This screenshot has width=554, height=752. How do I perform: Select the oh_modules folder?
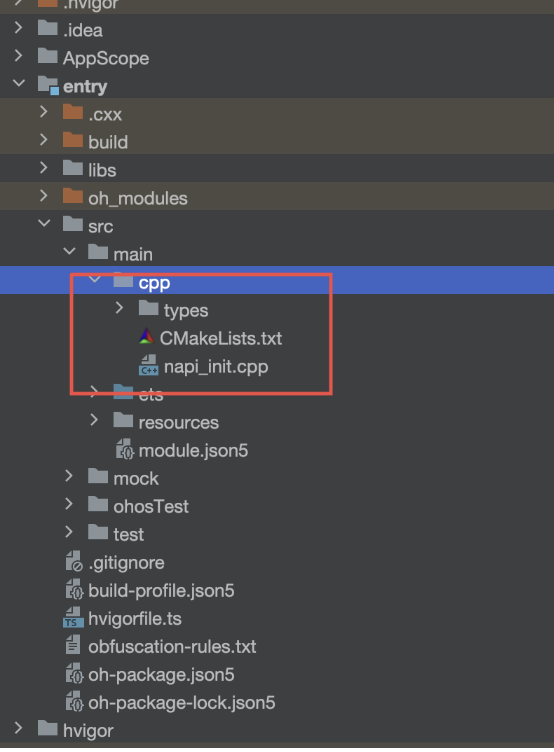click(277, 197)
